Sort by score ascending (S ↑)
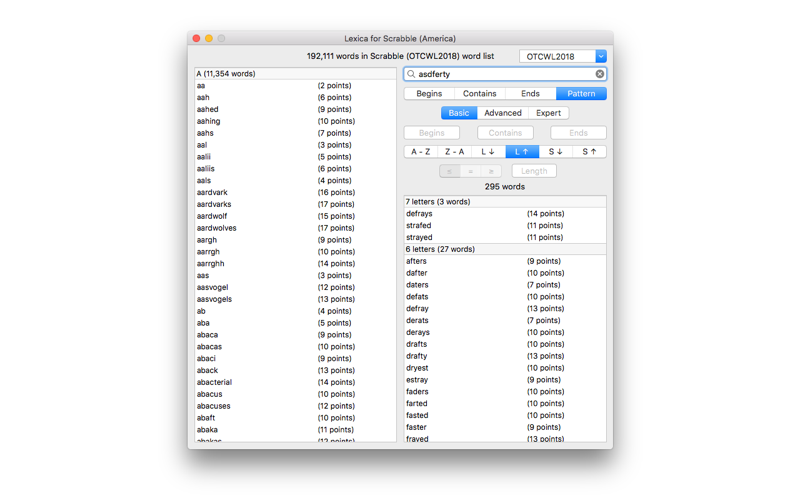The width and height of the screenshot is (800, 500). point(590,152)
